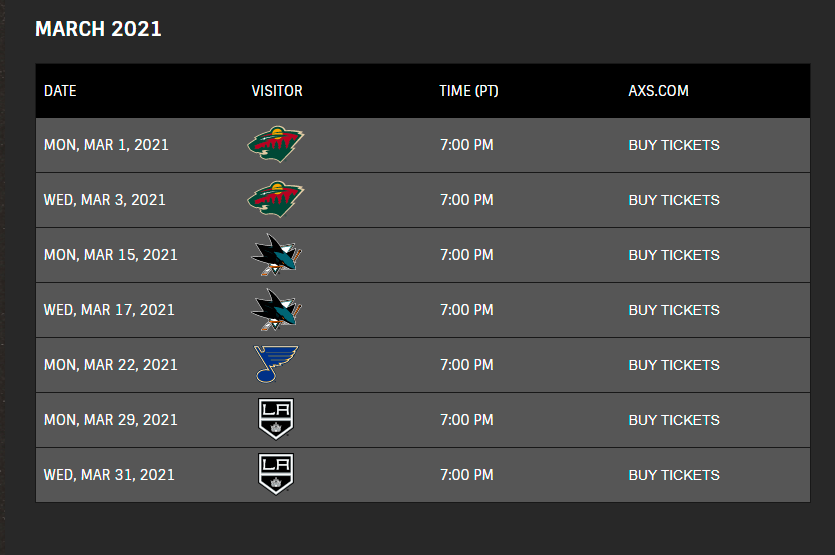Click the TIME (PT) column header
Image resolution: width=835 pixels, height=555 pixels.
tap(469, 91)
